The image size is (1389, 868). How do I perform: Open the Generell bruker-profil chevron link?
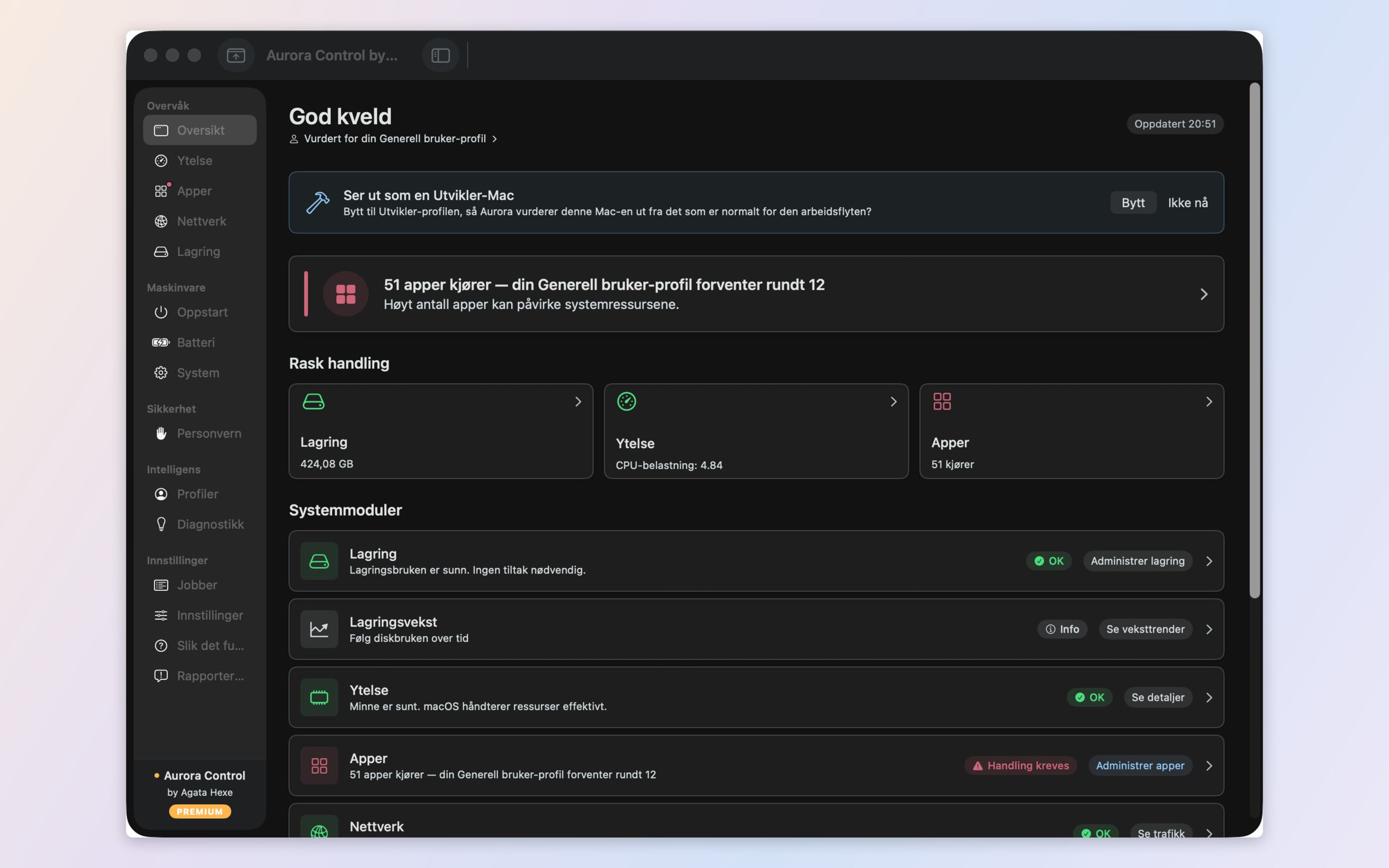[494, 139]
